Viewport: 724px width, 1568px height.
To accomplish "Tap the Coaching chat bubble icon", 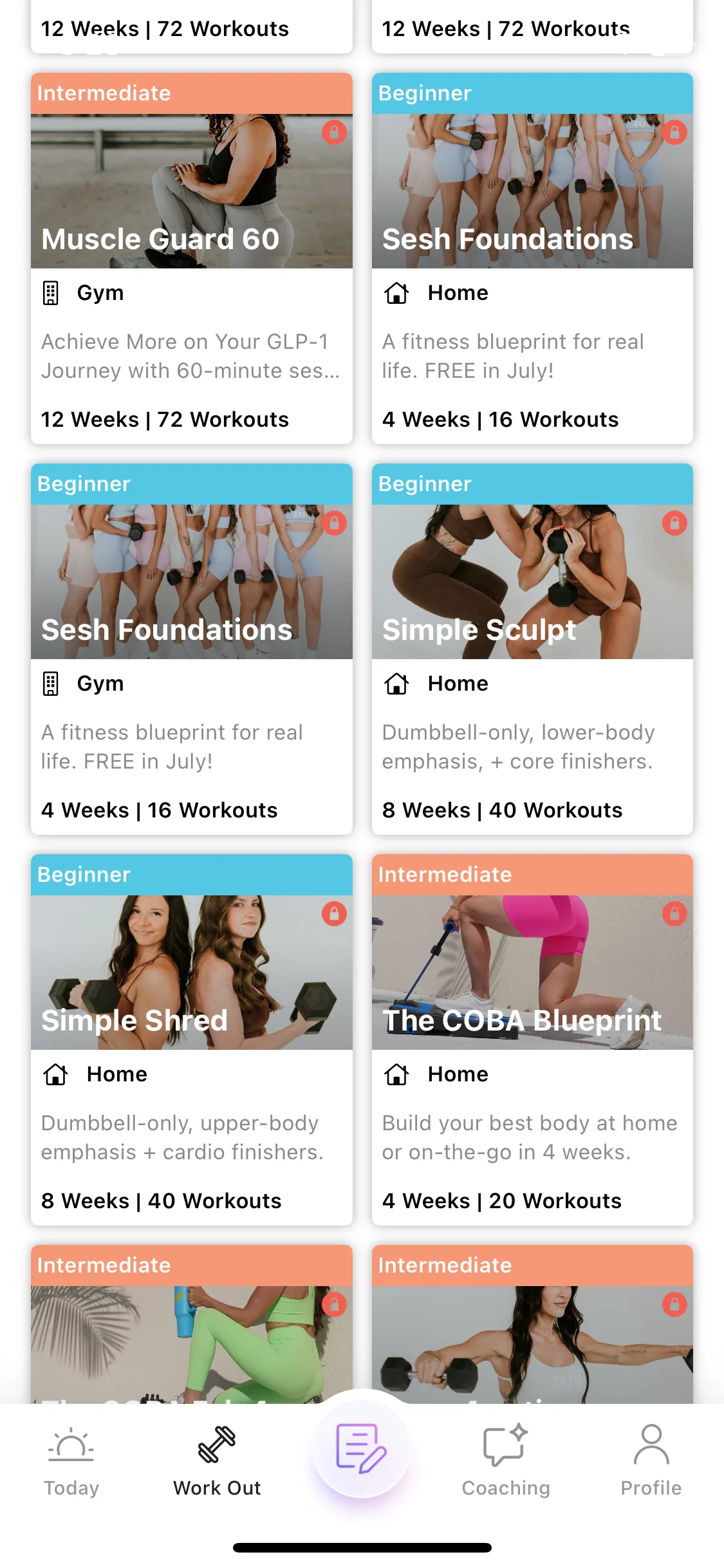I will coord(506,1444).
